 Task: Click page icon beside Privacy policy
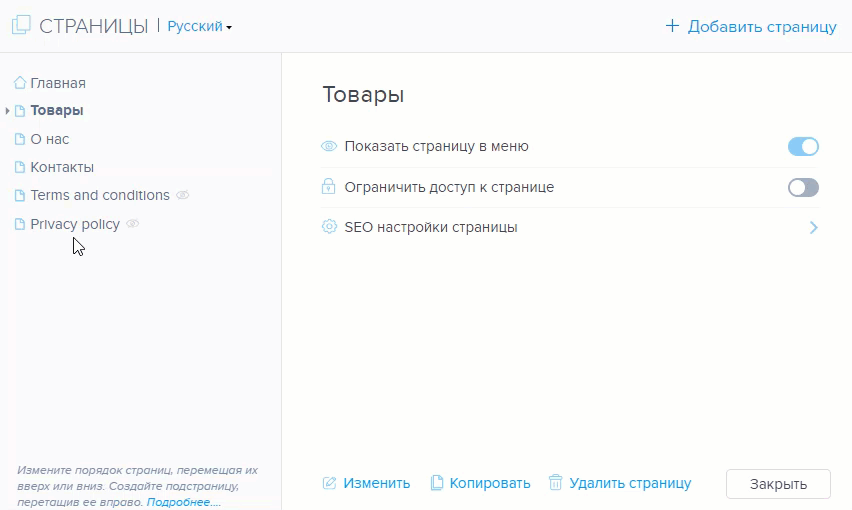click(x=20, y=224)
